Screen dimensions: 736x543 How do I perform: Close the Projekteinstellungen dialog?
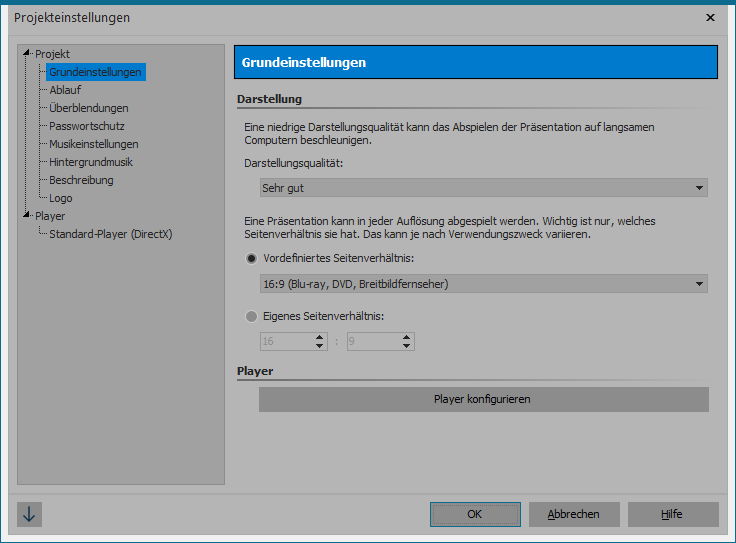pos(710,17)
